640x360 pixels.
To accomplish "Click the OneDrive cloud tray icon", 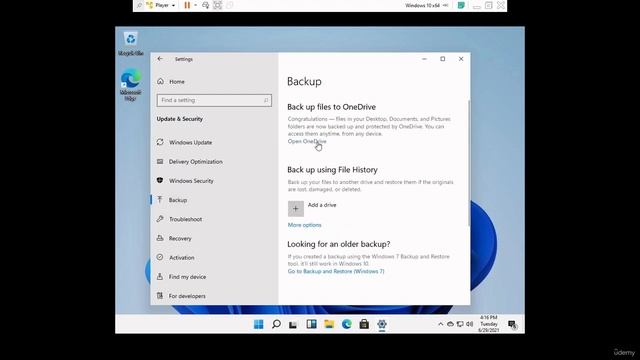I will (450, 324).
